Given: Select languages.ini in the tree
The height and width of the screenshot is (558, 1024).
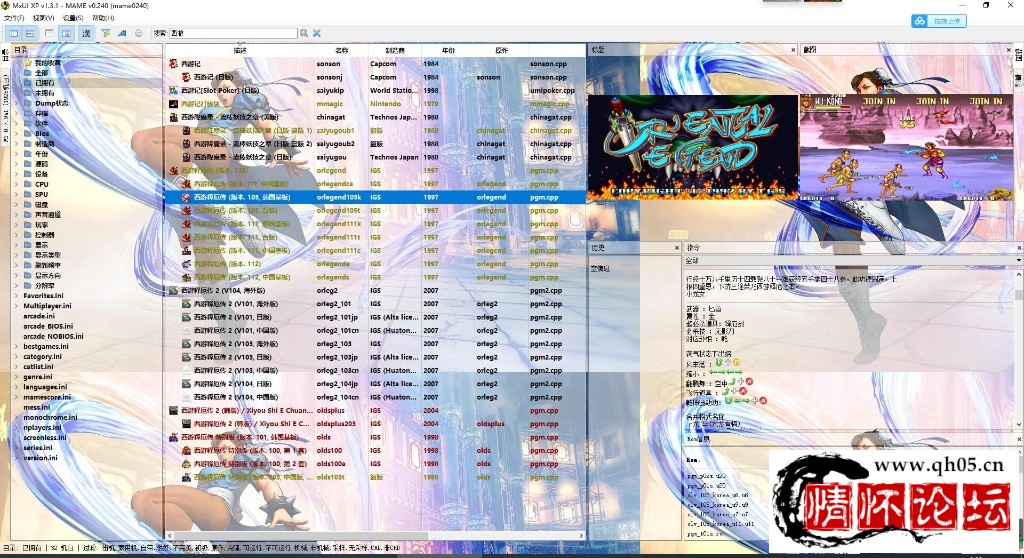Looking at the screenshot, I should click(x=46, y=387).
